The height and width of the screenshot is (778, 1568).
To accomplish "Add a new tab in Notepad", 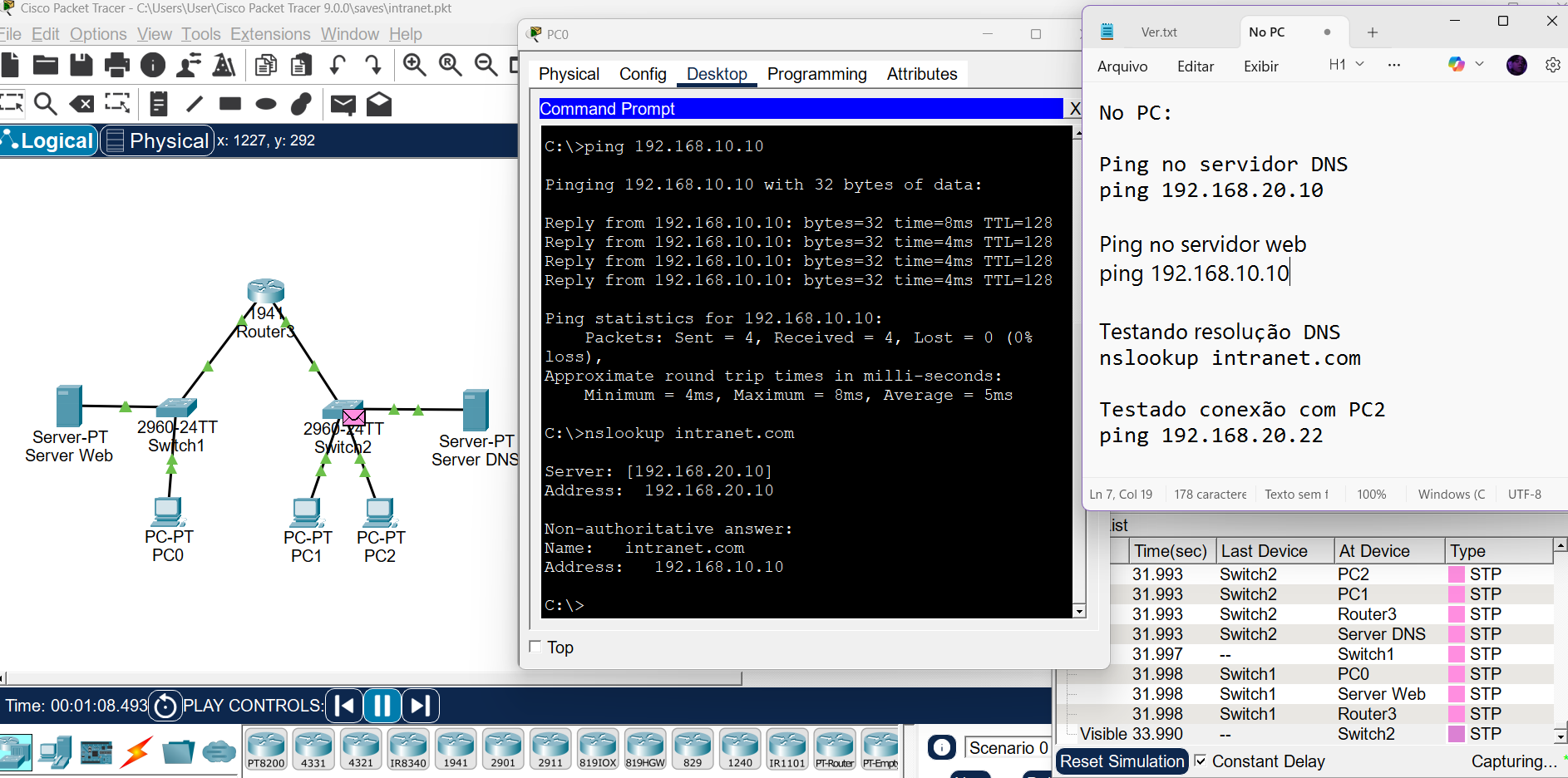I will point(1373,32).
